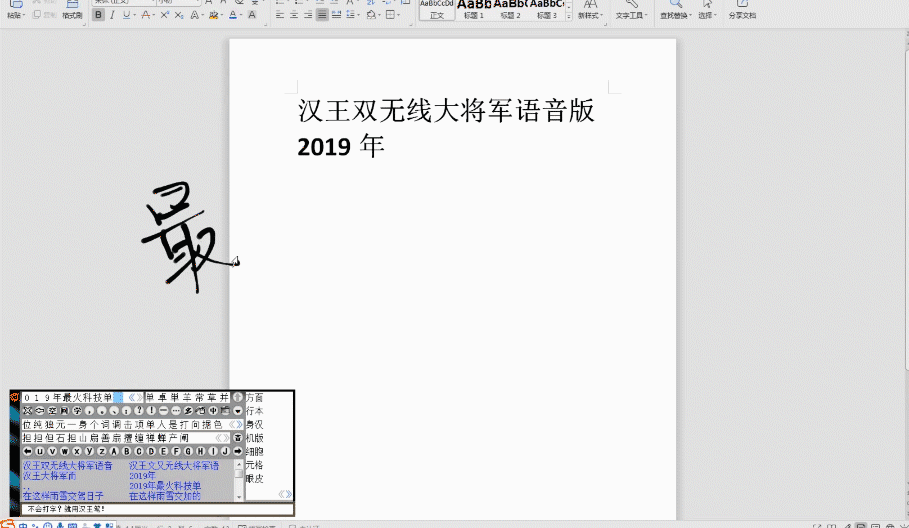Apply strikethrough formatting

point(146,15)
